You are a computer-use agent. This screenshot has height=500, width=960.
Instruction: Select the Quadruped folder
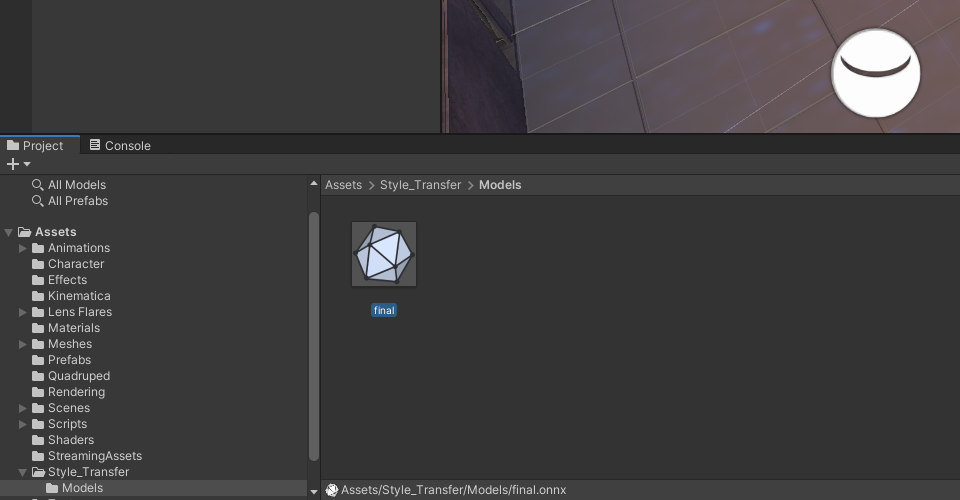[x=79, y=376]
